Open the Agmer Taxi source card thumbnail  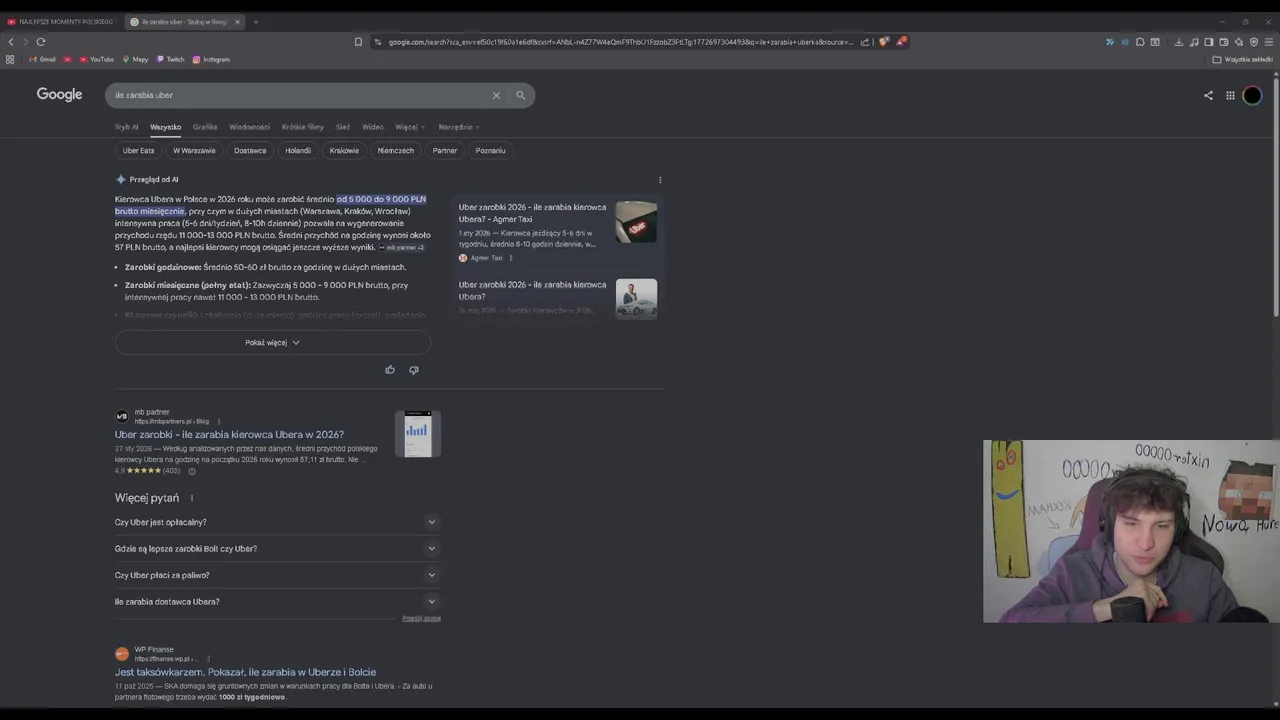636,221
